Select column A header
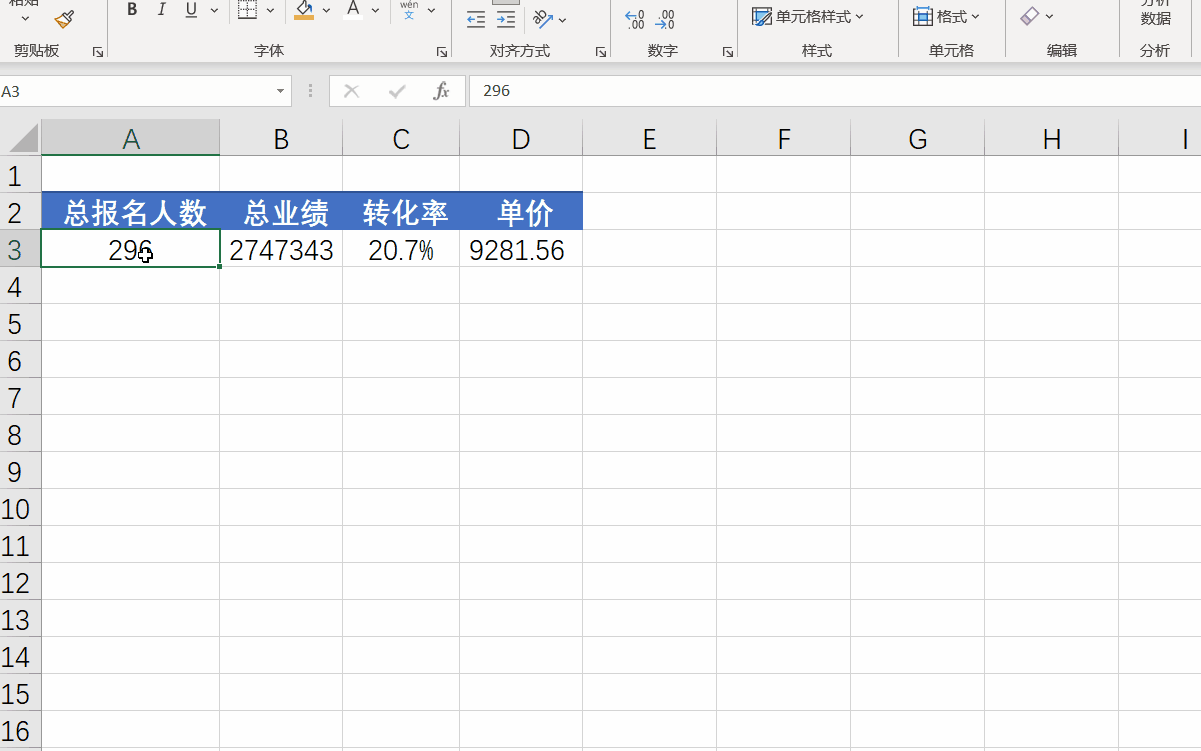This screenshot has height=751, width=1201. coord(131,139)
